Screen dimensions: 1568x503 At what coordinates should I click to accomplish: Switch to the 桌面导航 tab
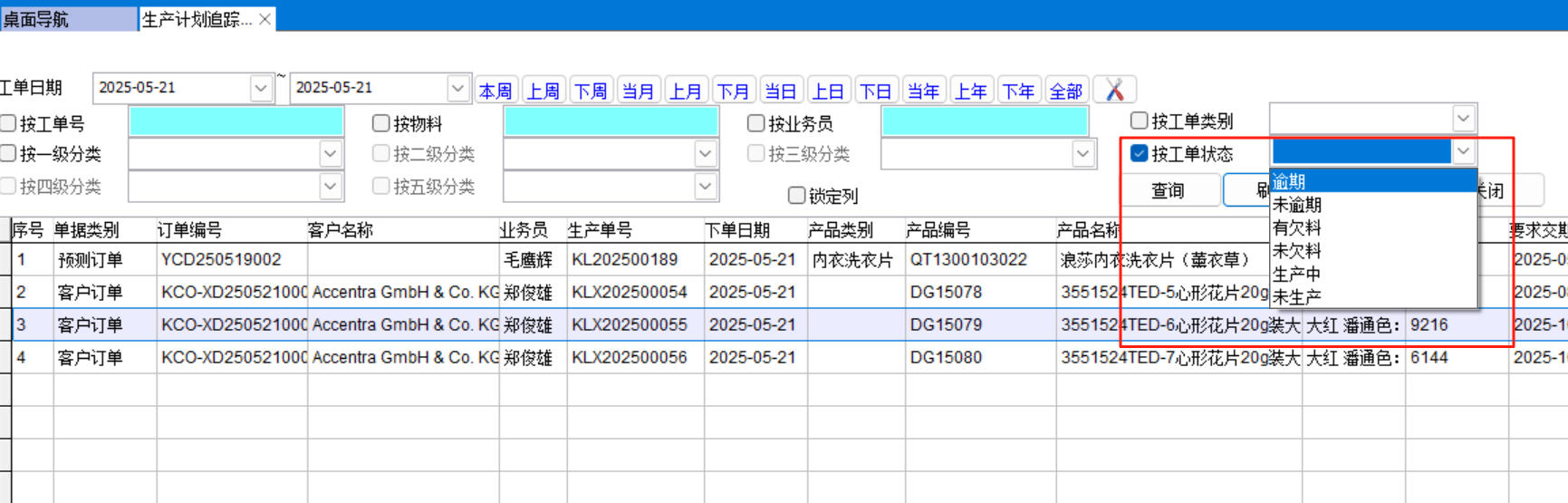pos(36,19)
